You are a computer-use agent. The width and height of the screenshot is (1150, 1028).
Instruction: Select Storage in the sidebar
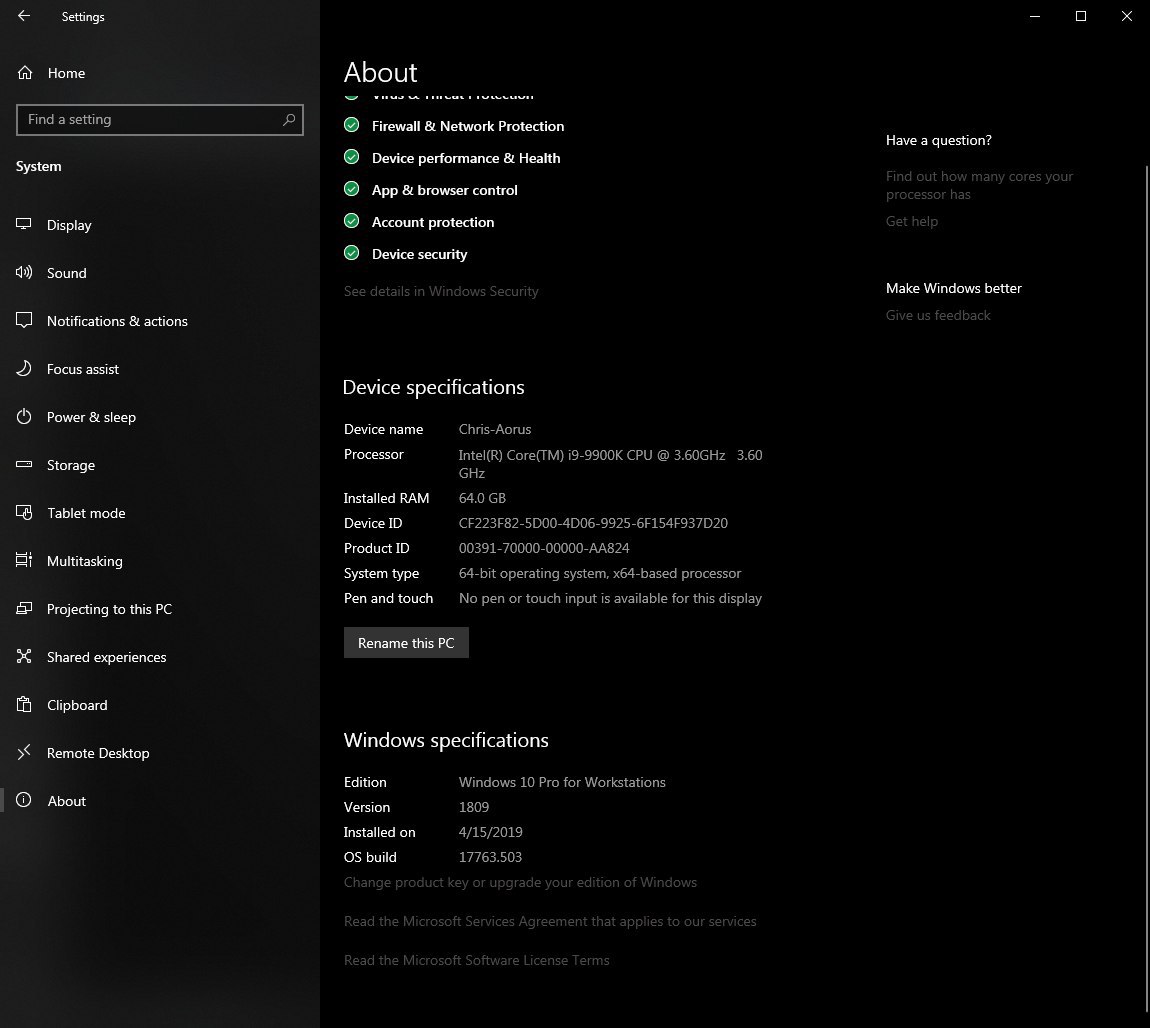[x=160, y=465]
